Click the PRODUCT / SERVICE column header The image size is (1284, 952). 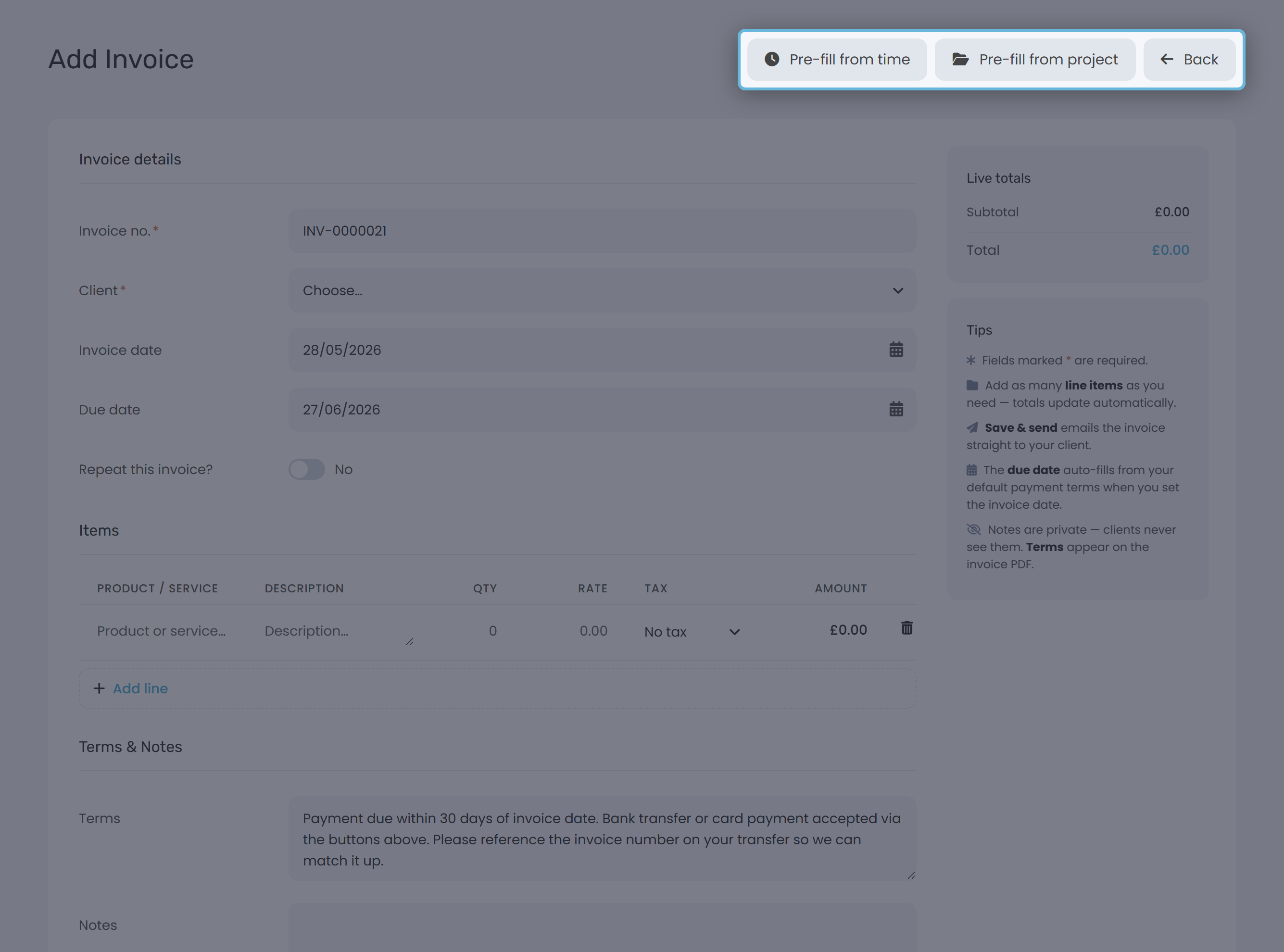[x=157, y=589]
